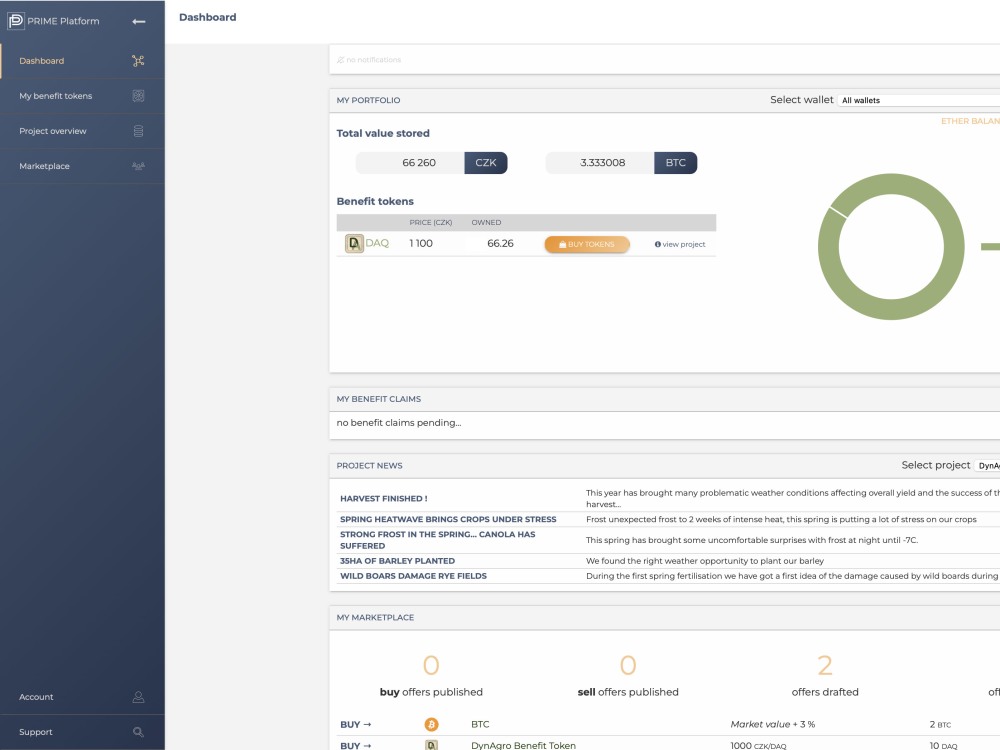Click the BUY BTC offer row label
The height and width of the screenshot is (750, 1000).
[x=355, y=724]
